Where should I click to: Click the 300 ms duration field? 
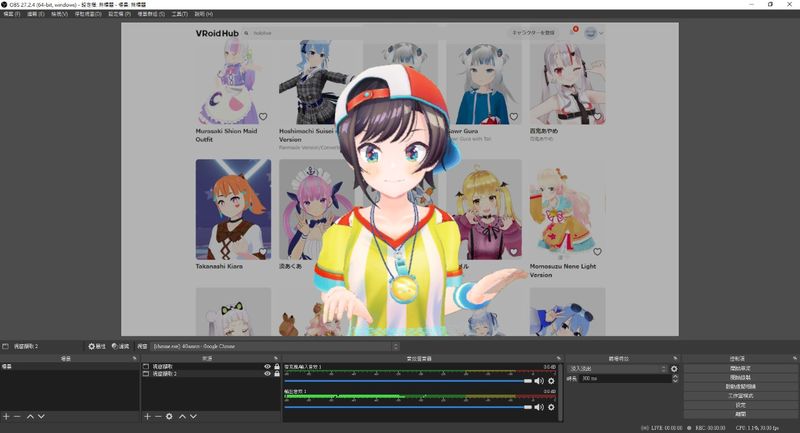pos(626,378)
